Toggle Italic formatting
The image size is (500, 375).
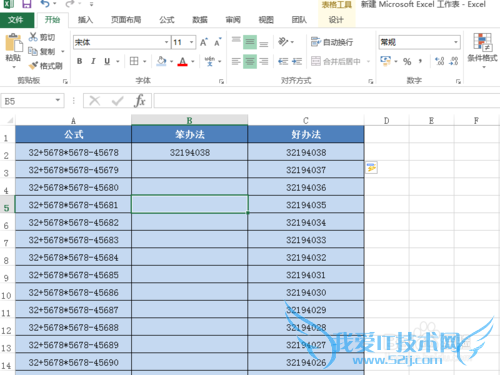click(x=93, y=61)
